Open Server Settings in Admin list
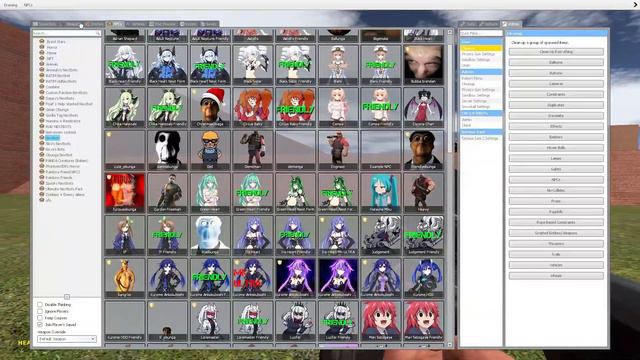Viewport: 640px width, 360px height. coord(474,101)
